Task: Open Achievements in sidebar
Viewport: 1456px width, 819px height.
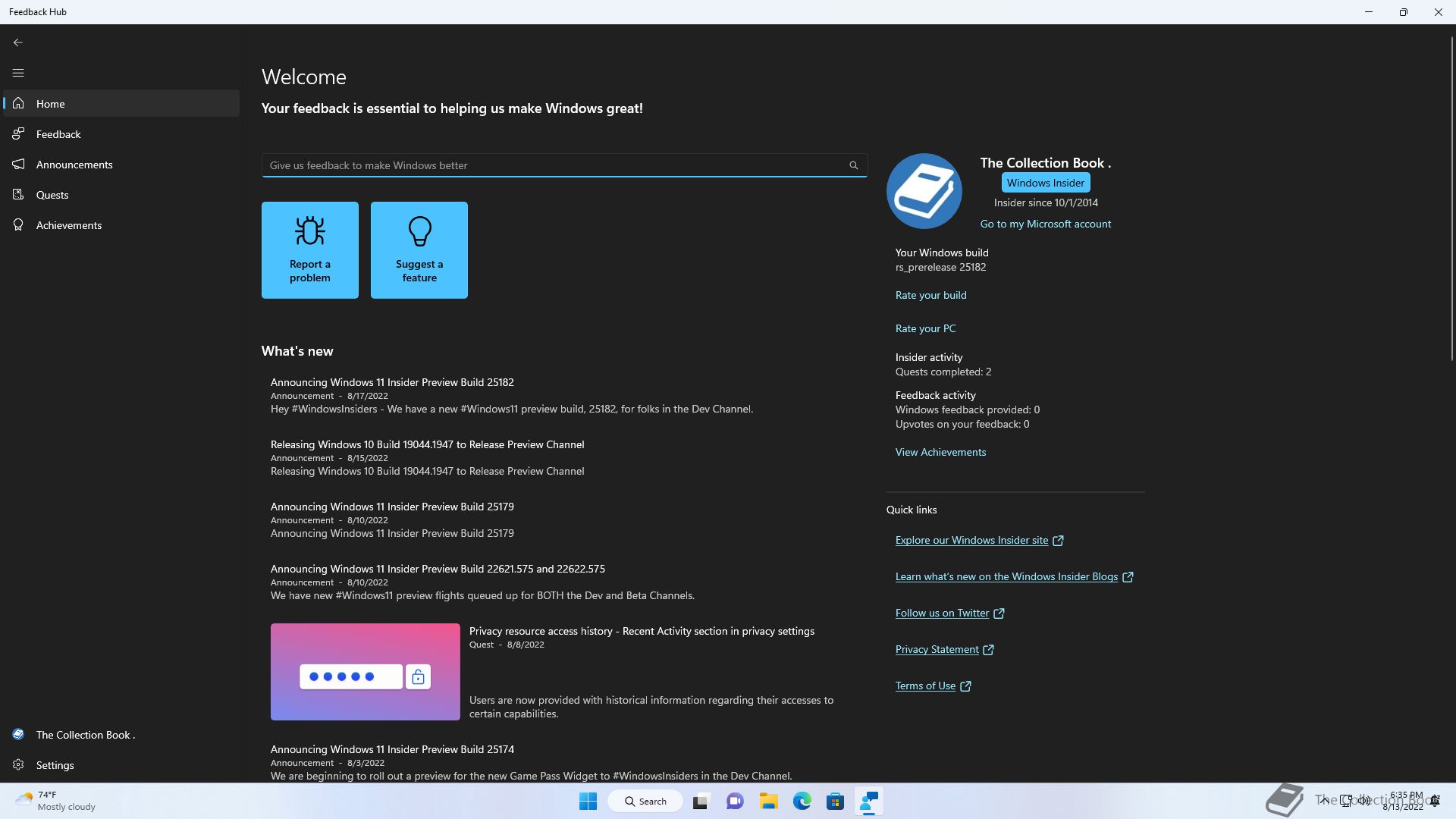Action: (x=121, y=224)
